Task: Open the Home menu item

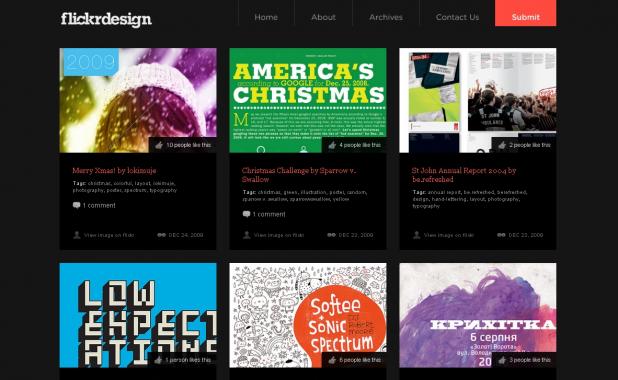Action: 266,17
